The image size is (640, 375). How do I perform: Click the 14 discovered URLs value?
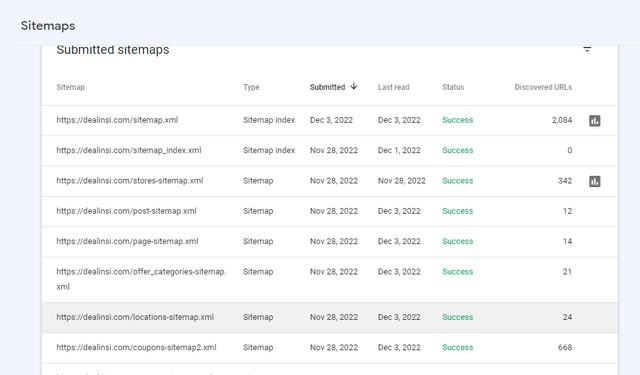(x=567, y=241)
